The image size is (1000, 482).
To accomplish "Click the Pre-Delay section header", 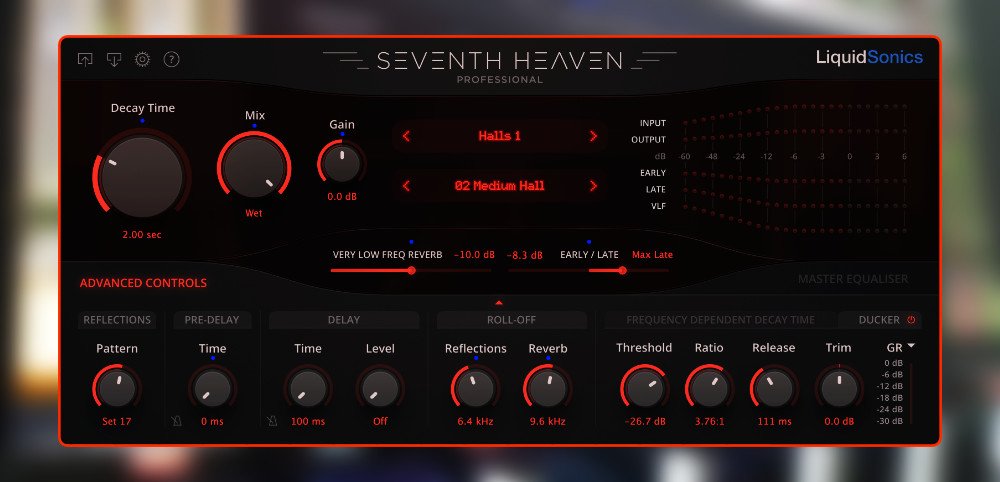I will pyautogui.click(x=212, y=320).
